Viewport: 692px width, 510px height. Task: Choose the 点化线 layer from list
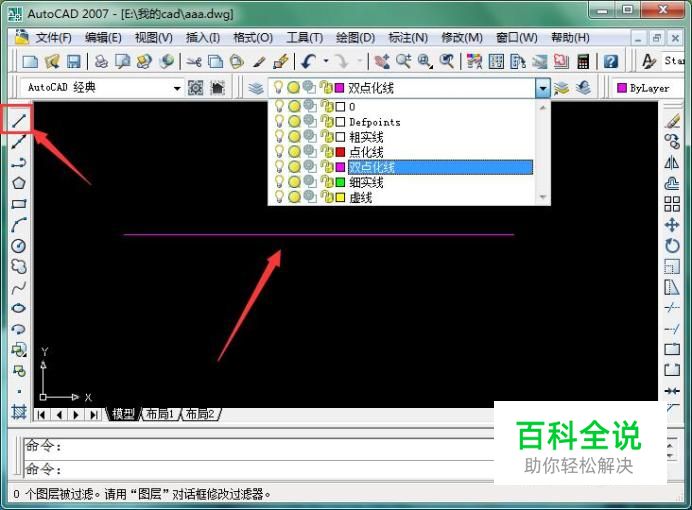click(366, 152)
